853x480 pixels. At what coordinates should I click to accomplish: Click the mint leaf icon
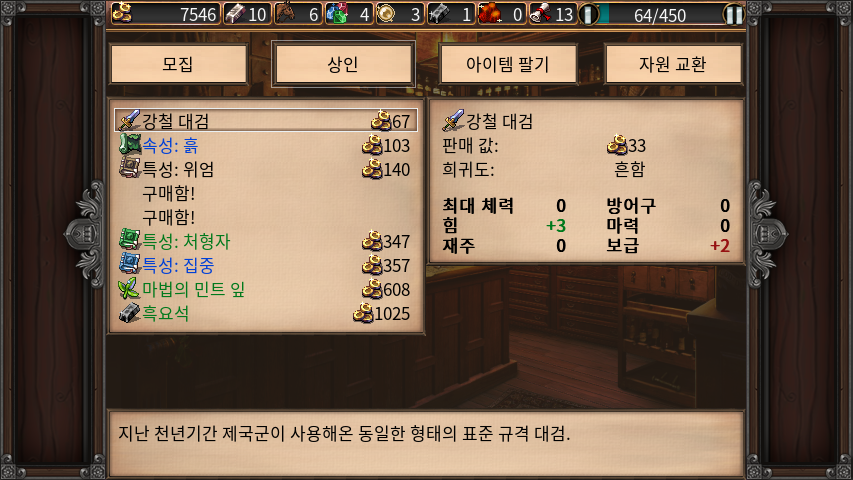[129, 288]
